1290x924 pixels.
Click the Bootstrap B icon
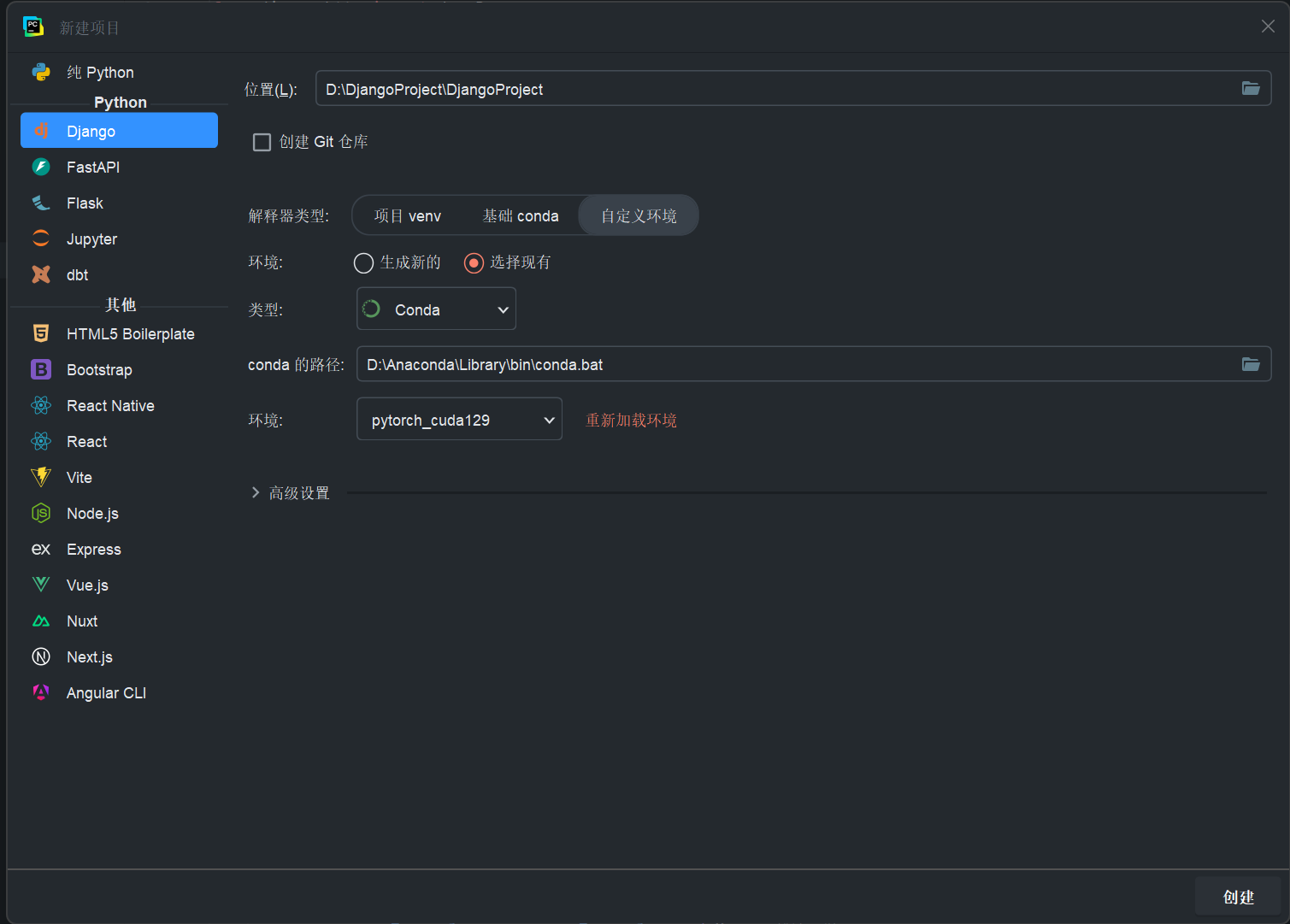(x=41, y=369)
